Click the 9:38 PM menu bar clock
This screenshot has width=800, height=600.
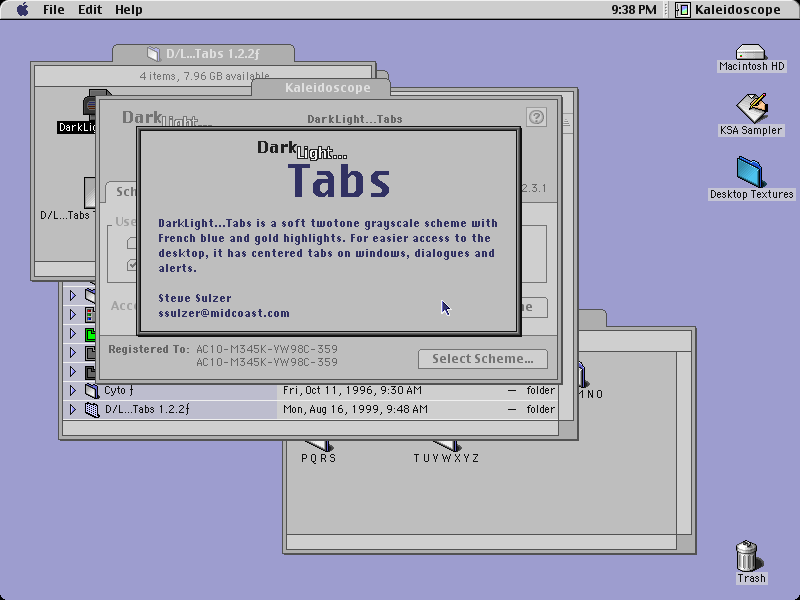pyautogui.click(x=634, y=10)
